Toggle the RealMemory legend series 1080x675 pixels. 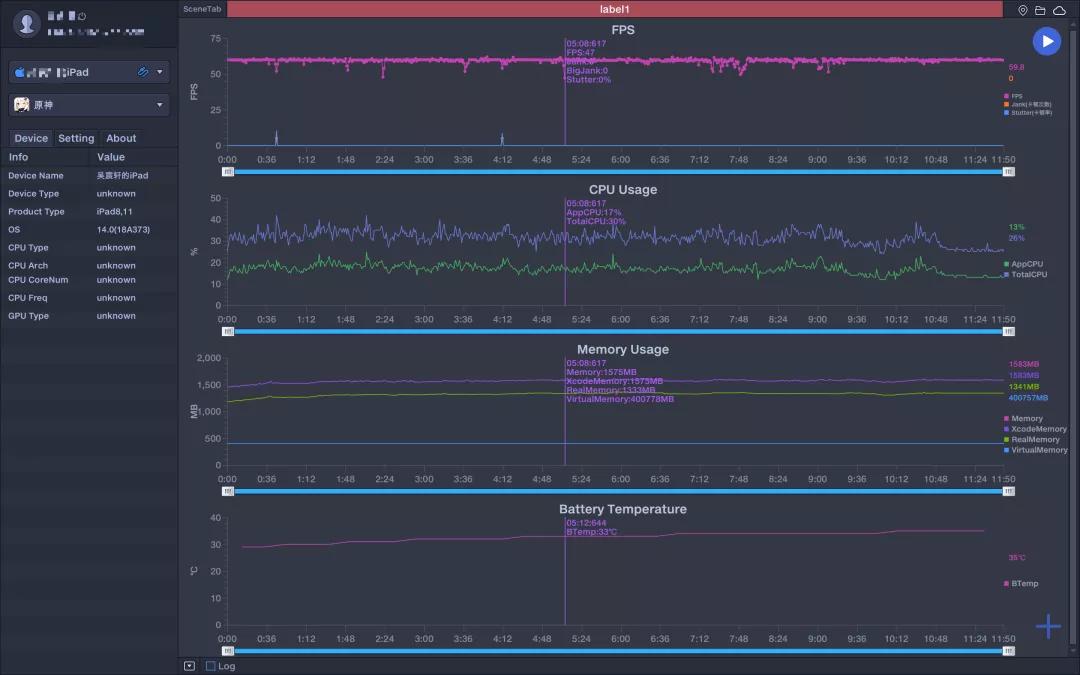pyautogui.click(x=1034, y=439)
